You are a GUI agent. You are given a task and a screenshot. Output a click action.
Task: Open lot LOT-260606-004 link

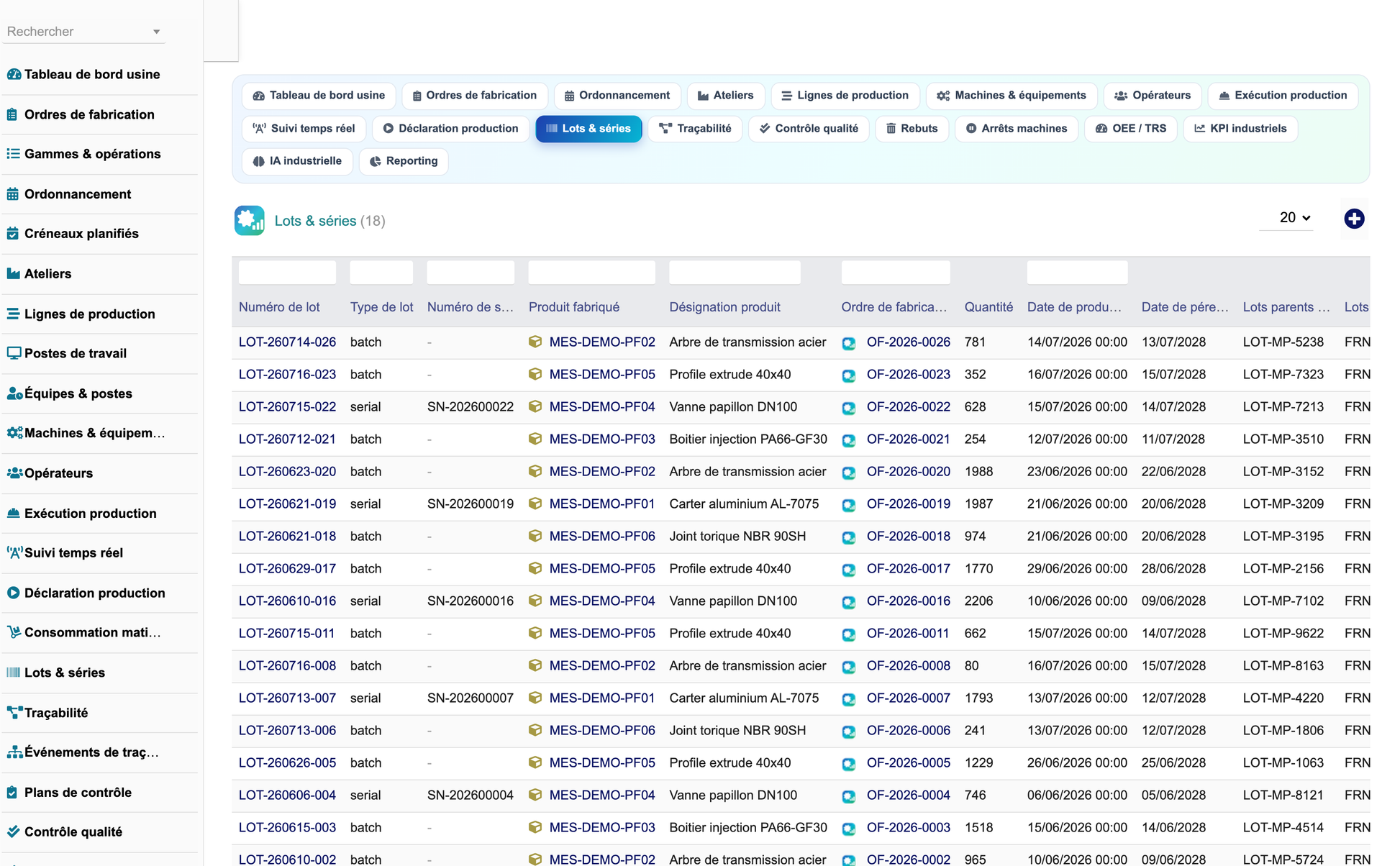pos(287,796)
